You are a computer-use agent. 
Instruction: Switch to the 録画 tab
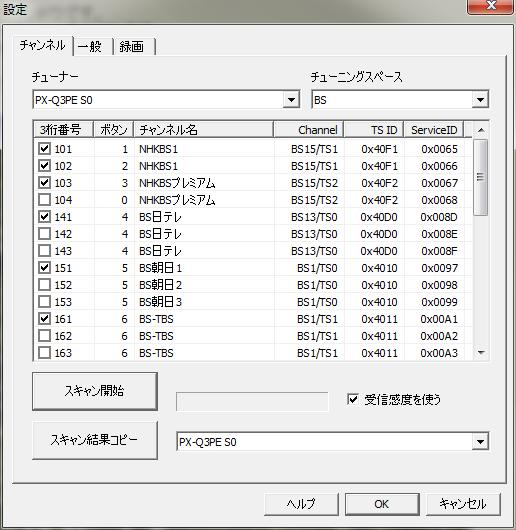(134, 46)
